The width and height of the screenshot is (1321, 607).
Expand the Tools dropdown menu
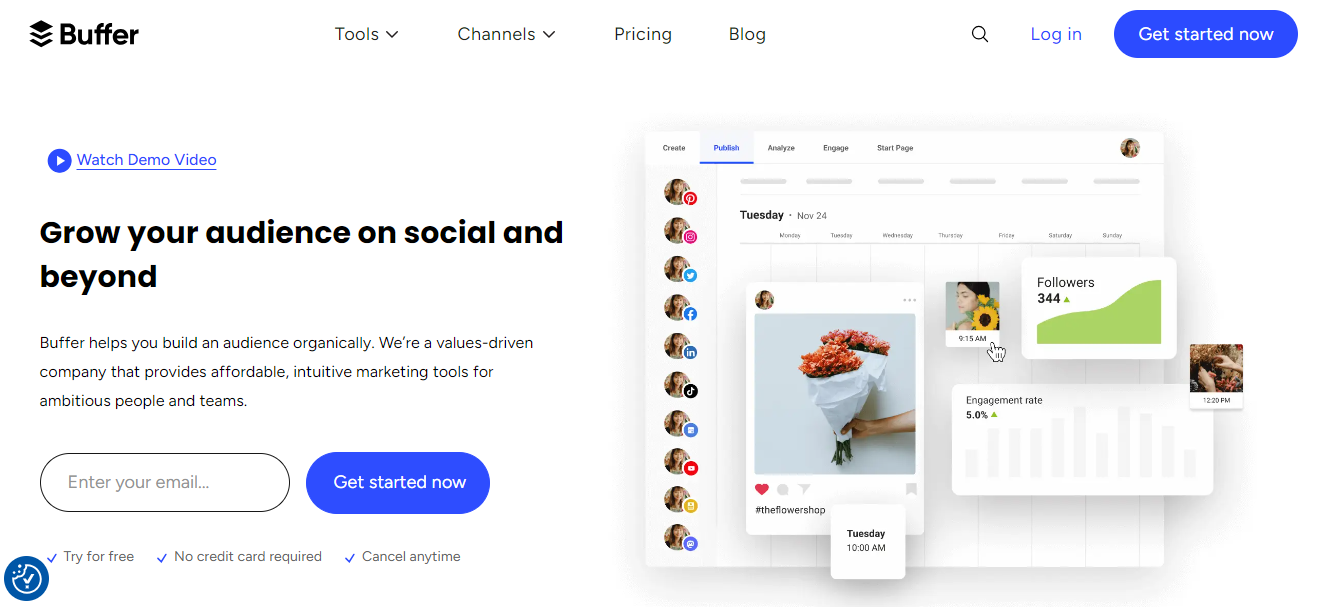pyautogui.click(x=366, y=34)
